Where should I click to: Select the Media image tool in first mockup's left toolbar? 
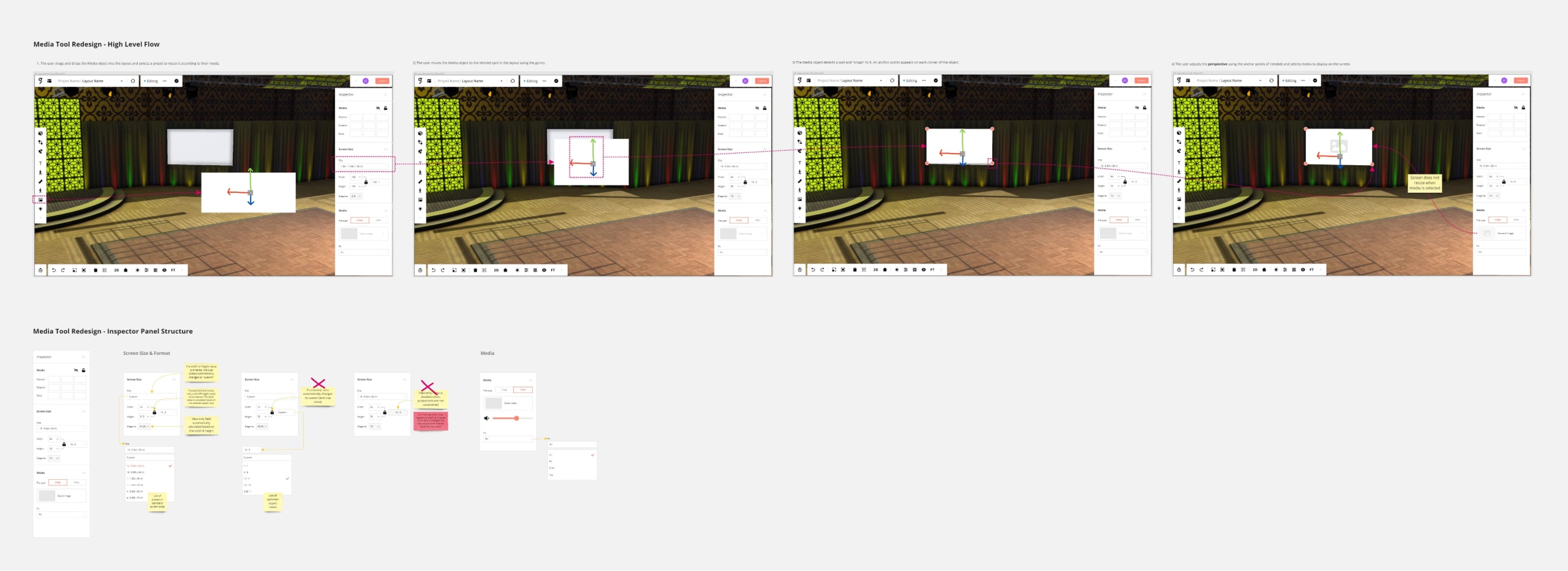click(x=41, y=200)
